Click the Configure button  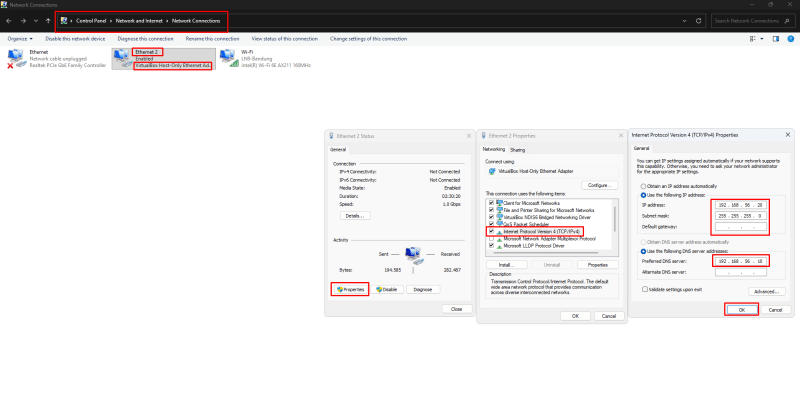[x=599, y=185]
